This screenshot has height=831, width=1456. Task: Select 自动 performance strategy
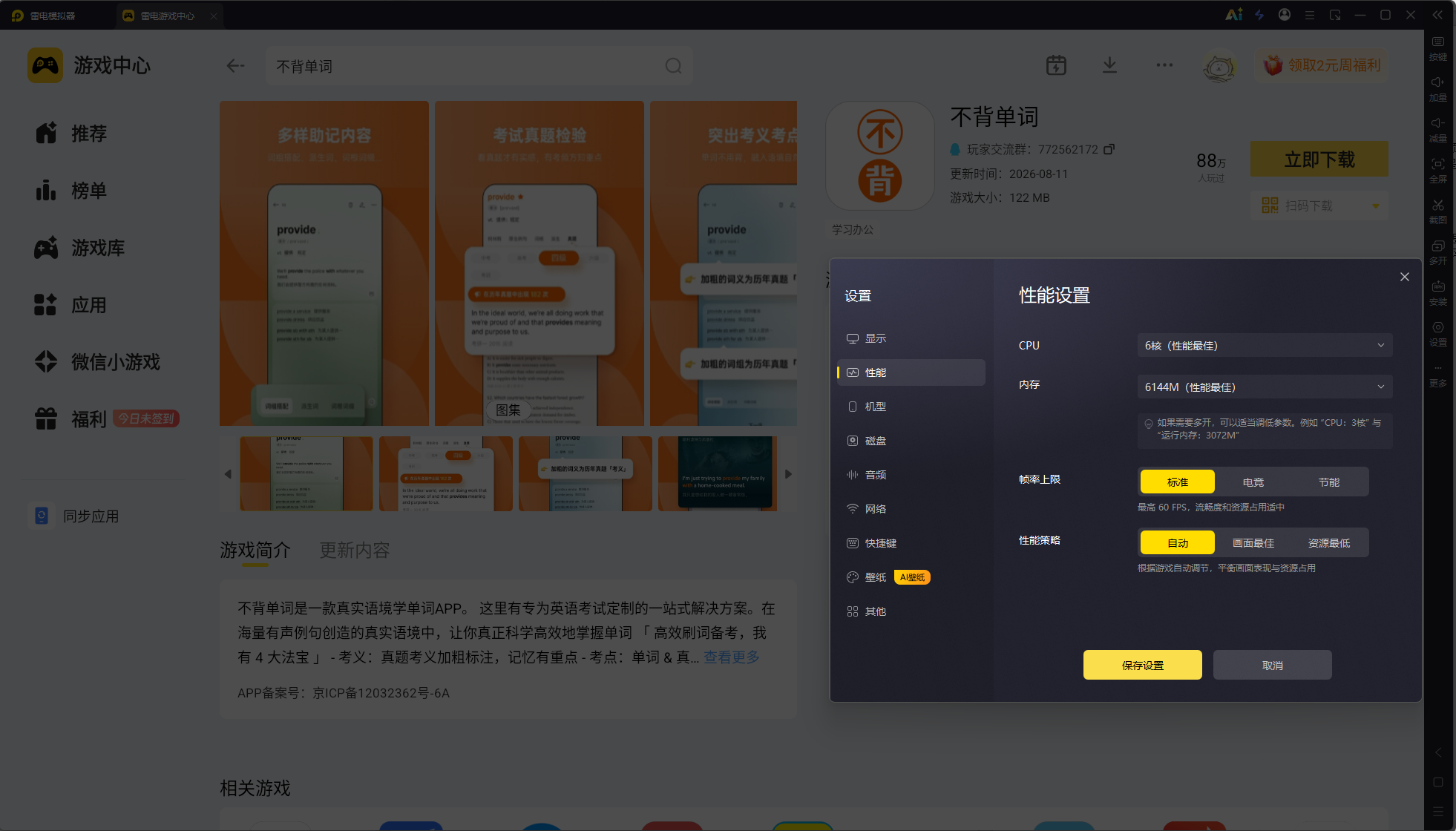(1178, 542)
